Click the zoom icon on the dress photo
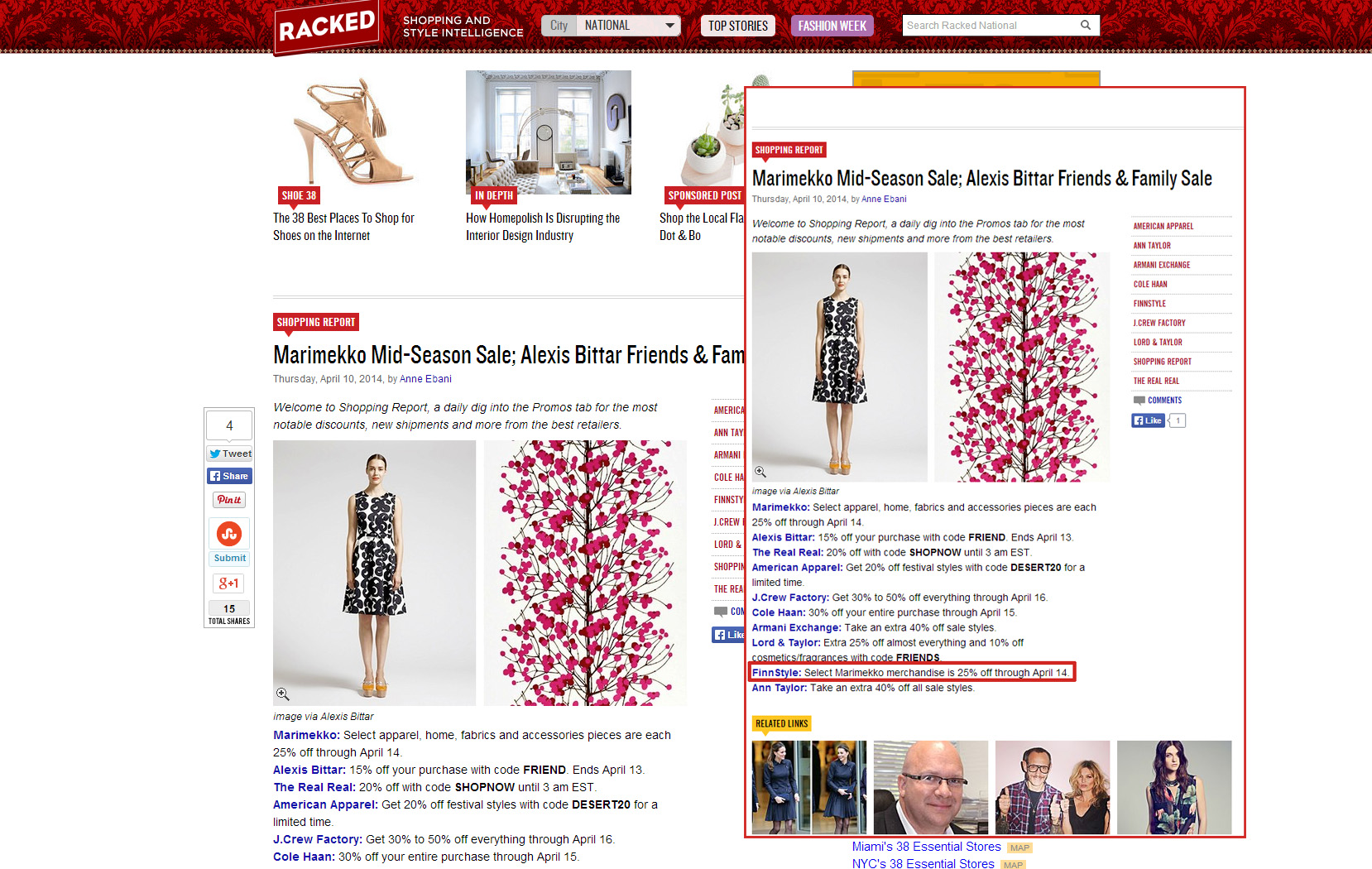This screenshot has height=869, width=1372. click(282, 694)
